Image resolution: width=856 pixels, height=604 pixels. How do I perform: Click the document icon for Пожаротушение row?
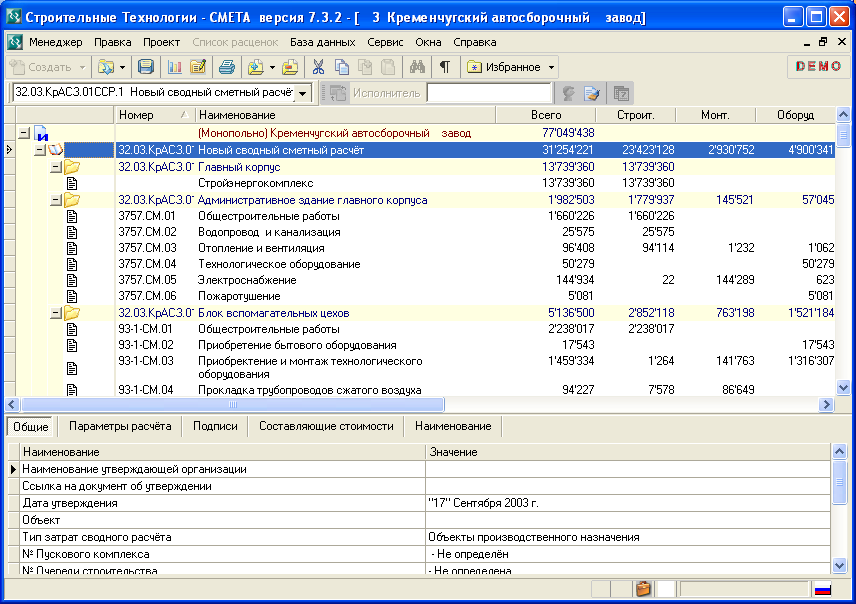72,296
